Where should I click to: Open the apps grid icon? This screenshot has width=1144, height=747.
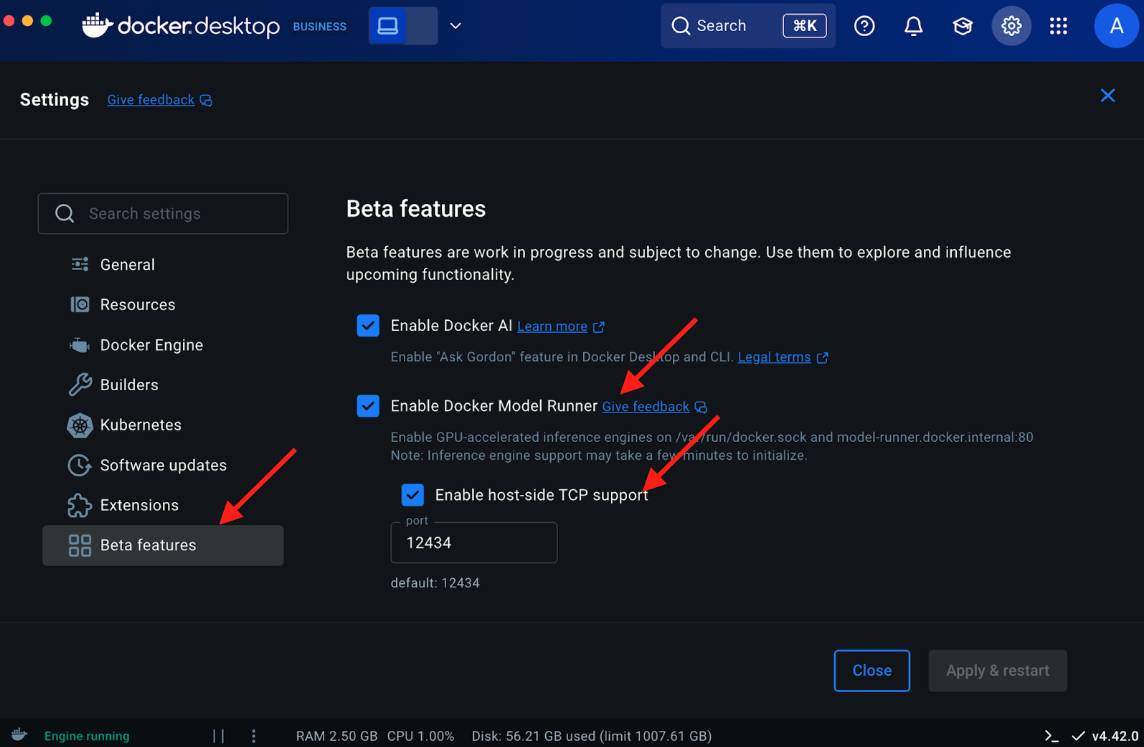tap(1058, 26)
